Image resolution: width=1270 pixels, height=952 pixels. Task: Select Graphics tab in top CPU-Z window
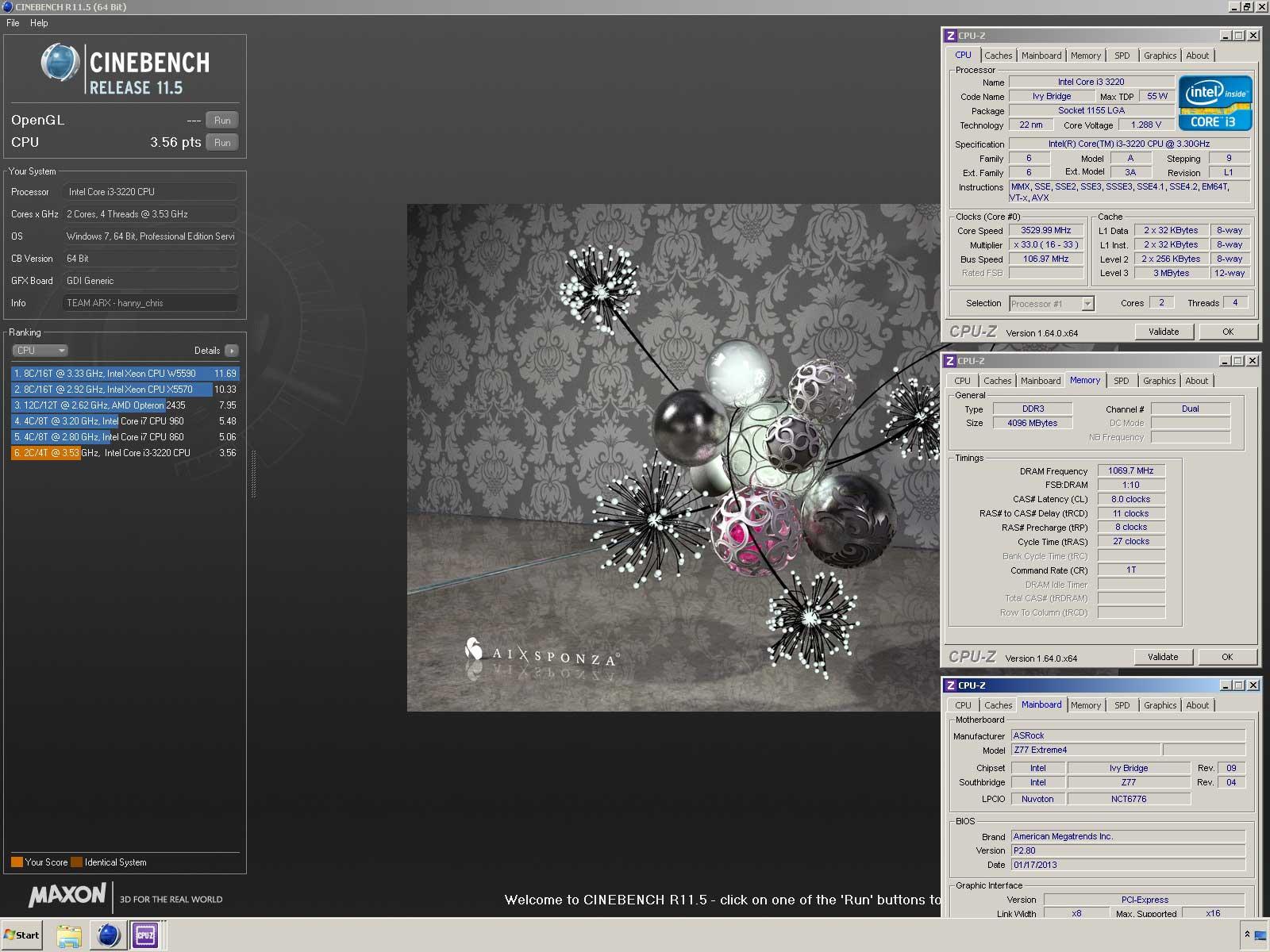(1160, 56)
